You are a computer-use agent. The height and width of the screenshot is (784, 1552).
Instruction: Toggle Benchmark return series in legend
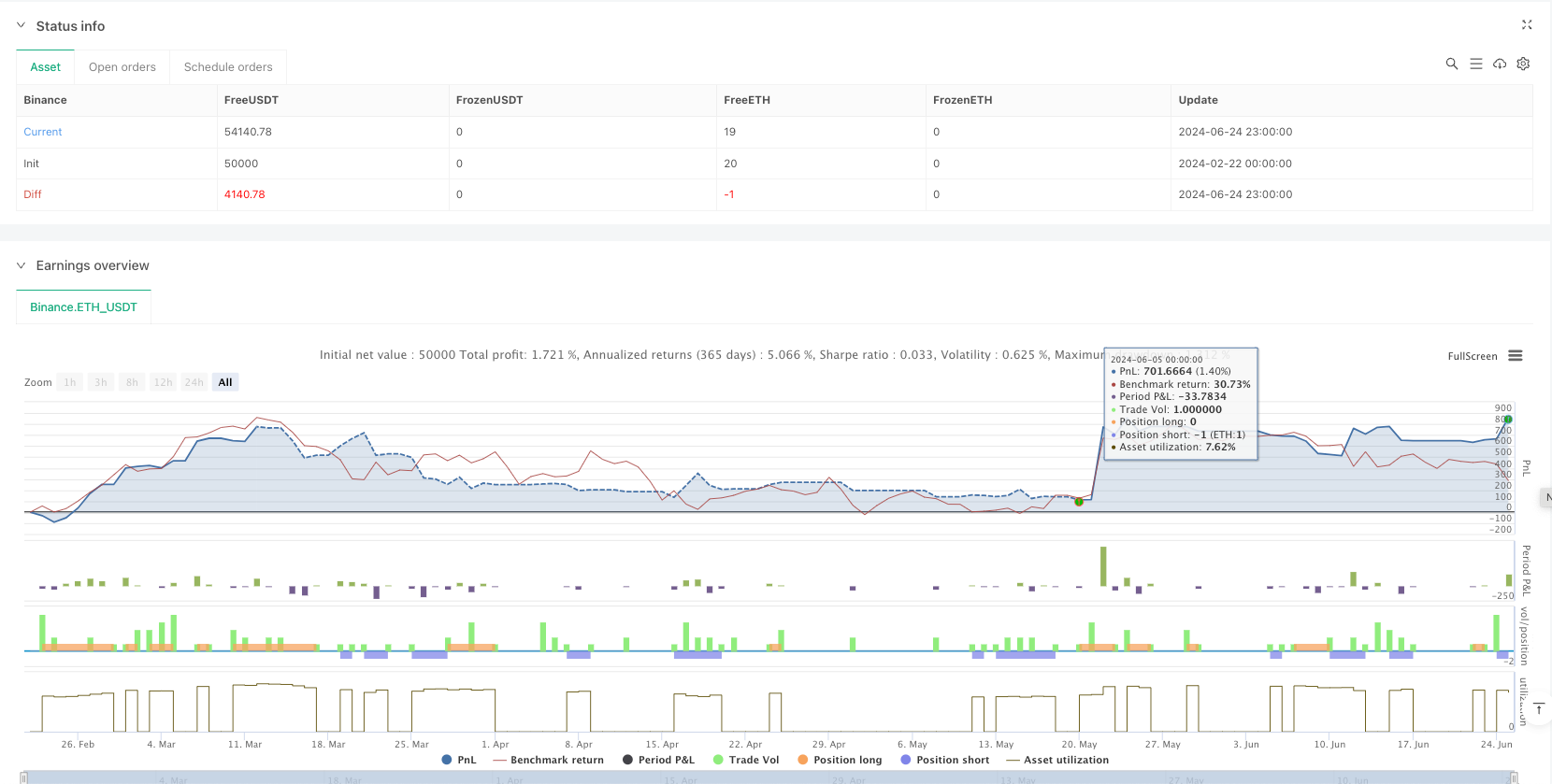(548, 760)
